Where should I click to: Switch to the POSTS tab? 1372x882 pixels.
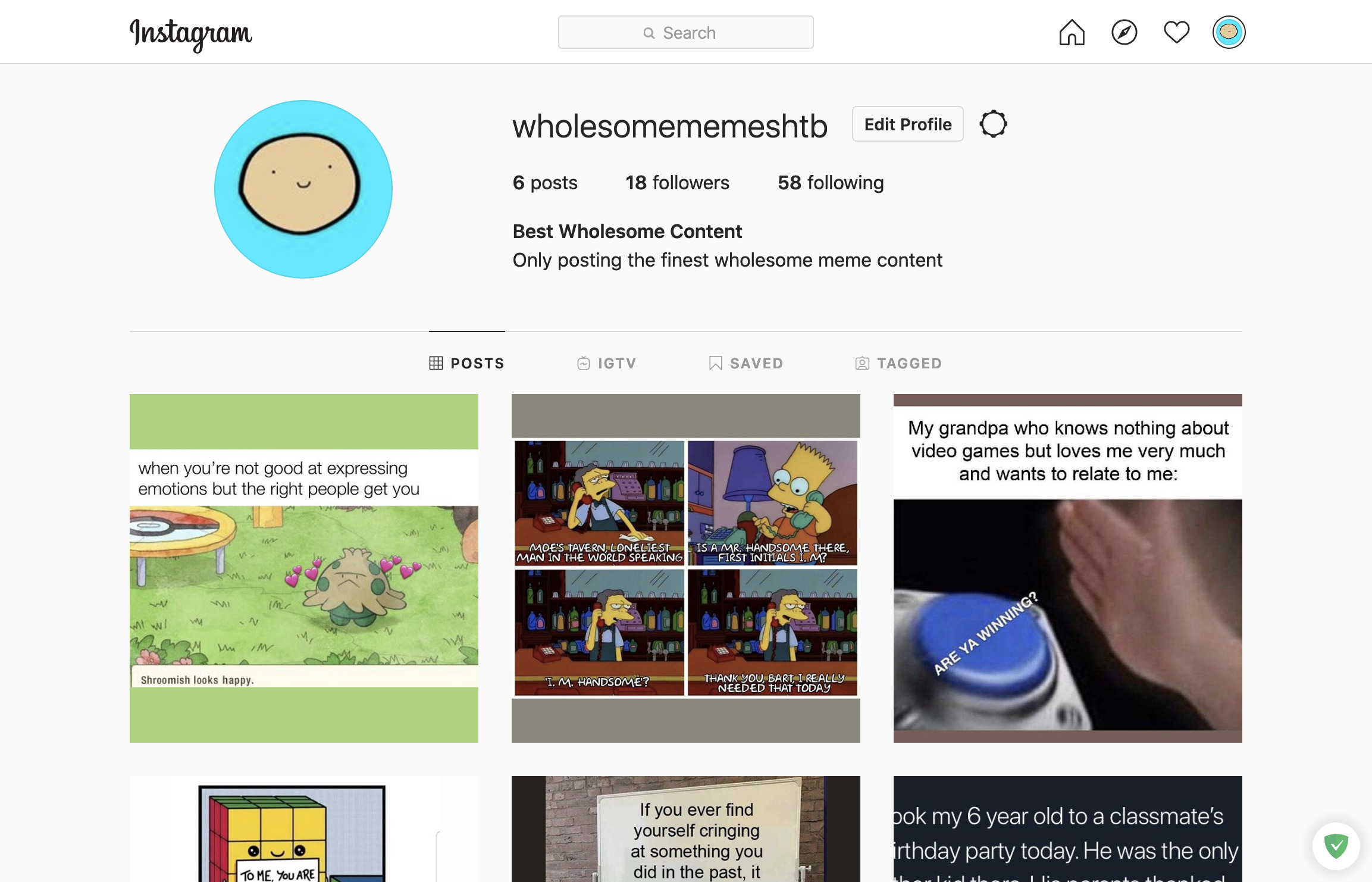click(466, 363)
